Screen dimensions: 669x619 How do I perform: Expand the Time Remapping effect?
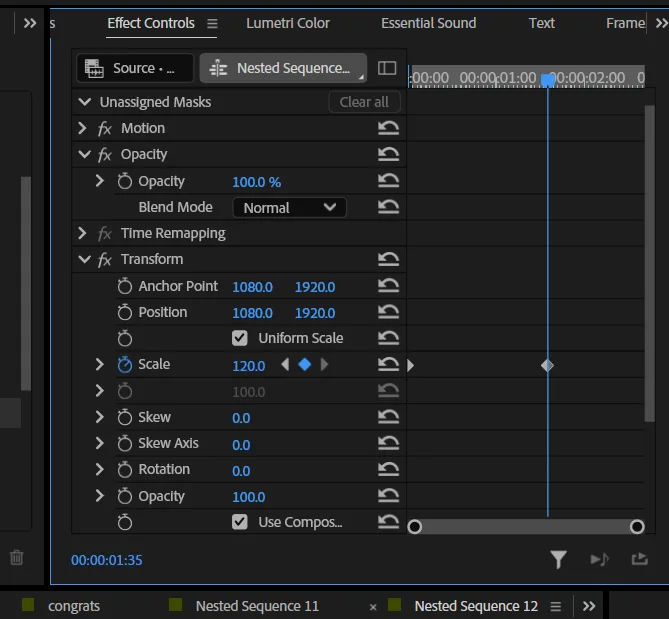(82, 233)
